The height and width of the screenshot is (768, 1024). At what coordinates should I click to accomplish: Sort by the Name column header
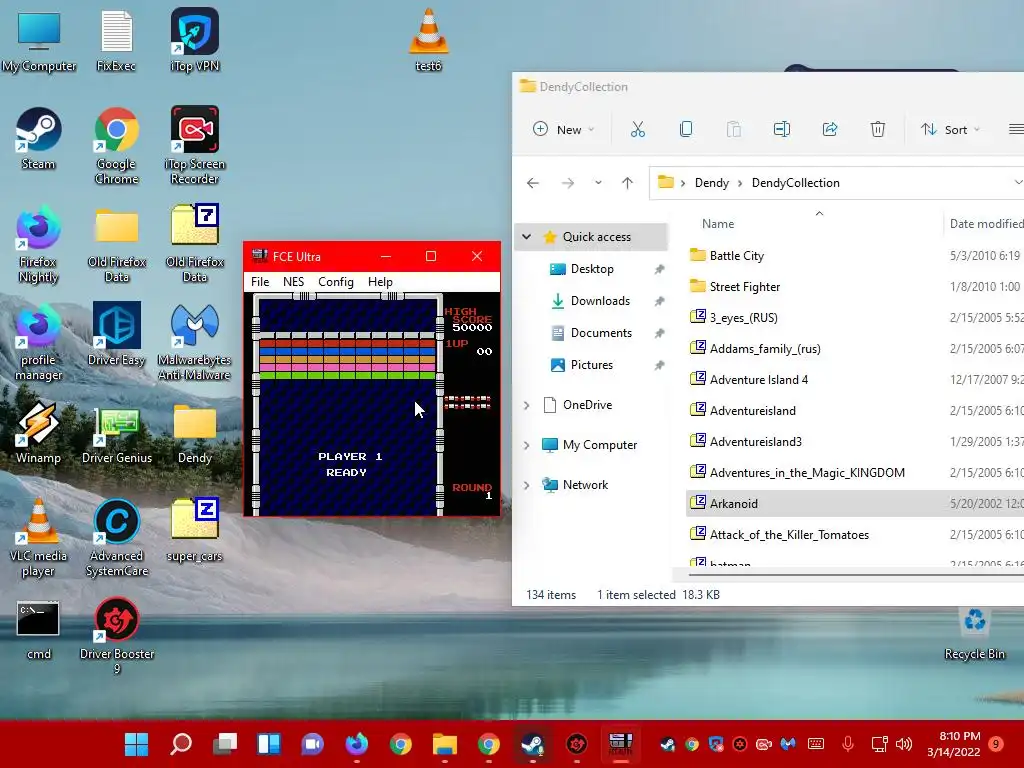718,224
